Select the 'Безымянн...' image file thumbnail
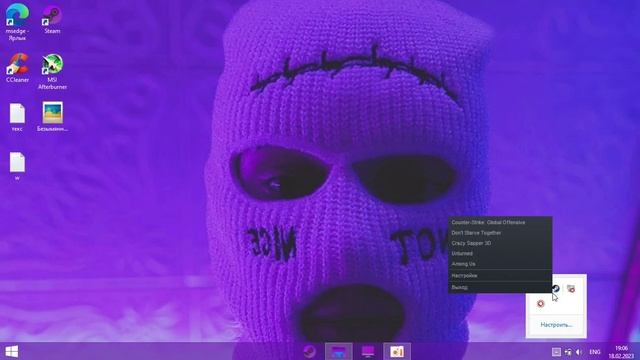 click(x=52, y=117)
